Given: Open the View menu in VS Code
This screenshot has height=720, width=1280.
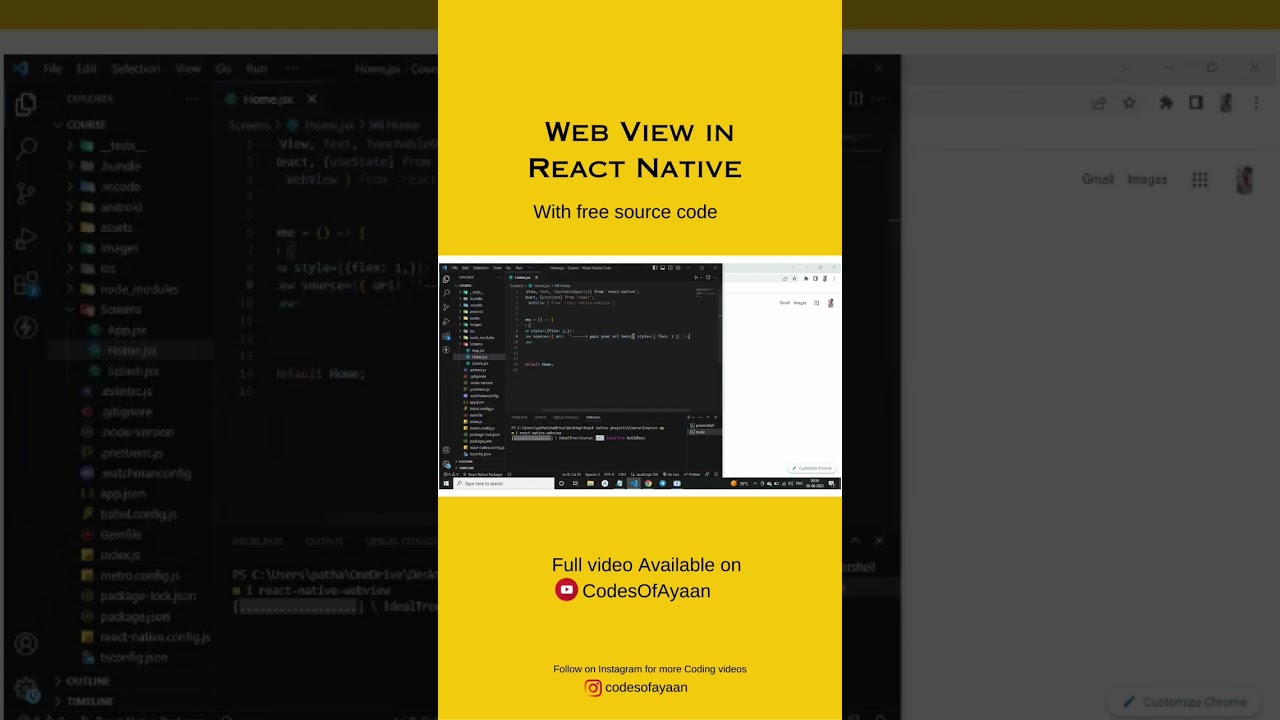Looking at the screenshot, I should 497,268.
